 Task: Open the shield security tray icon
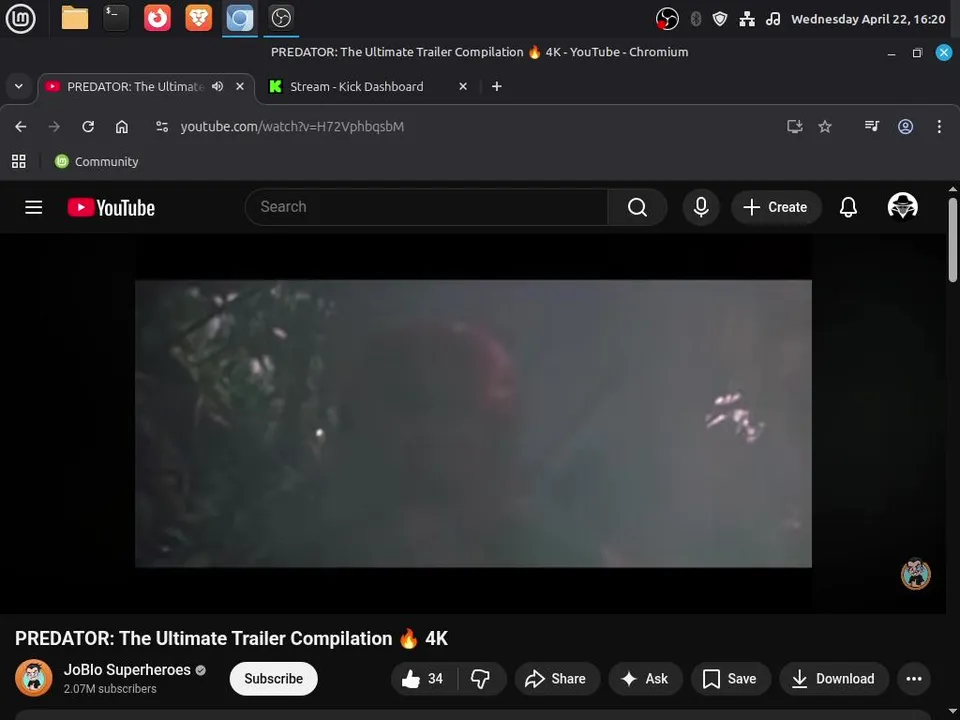(x=720, y=19)
